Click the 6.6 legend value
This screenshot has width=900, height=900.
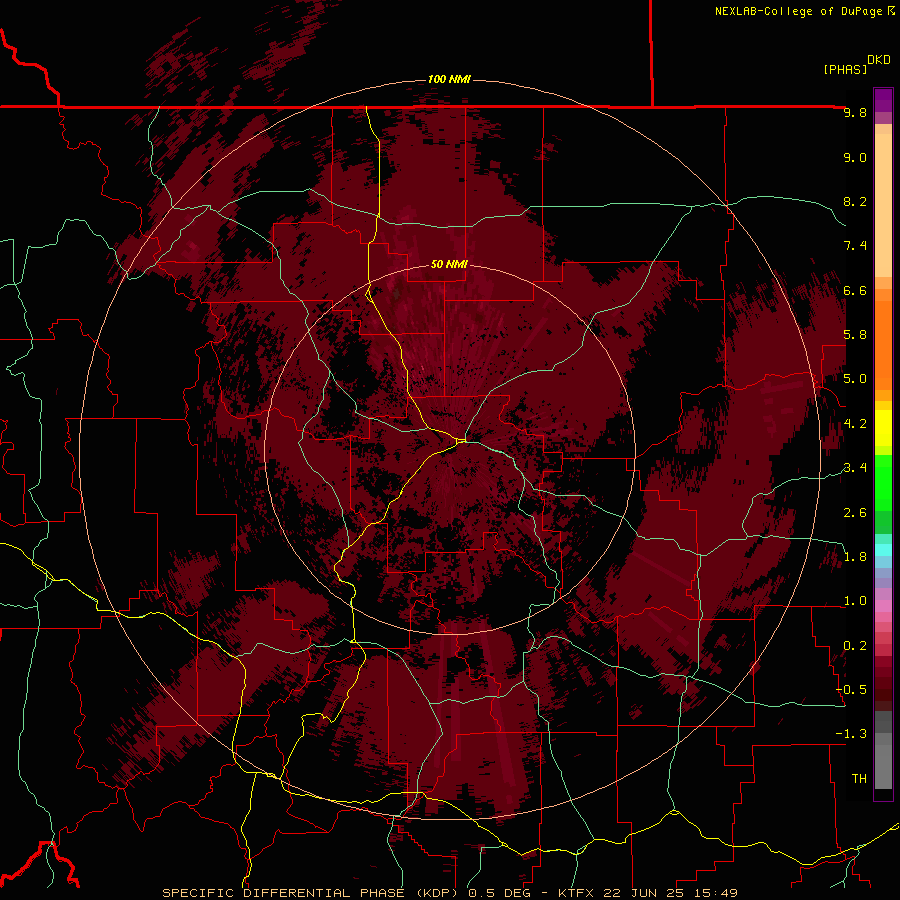(855, 290)
